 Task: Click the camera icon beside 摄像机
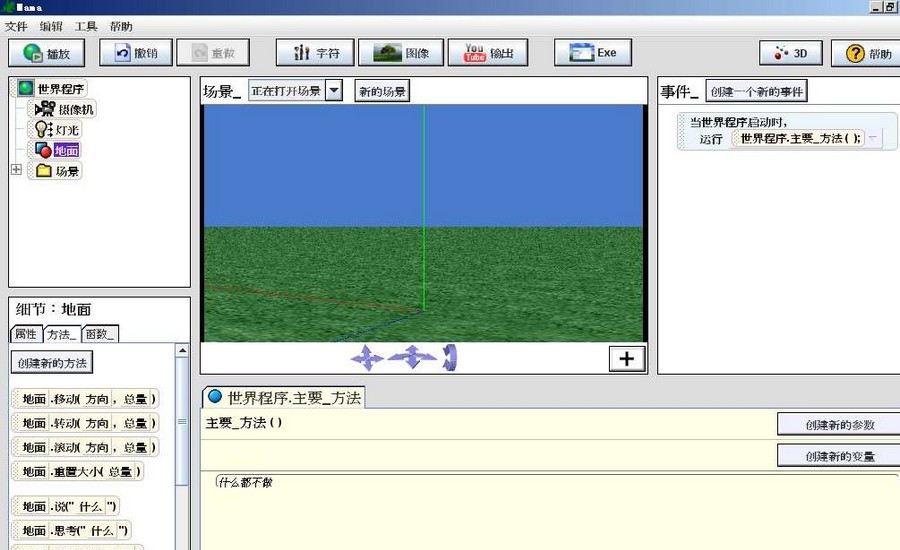point(45,109)
